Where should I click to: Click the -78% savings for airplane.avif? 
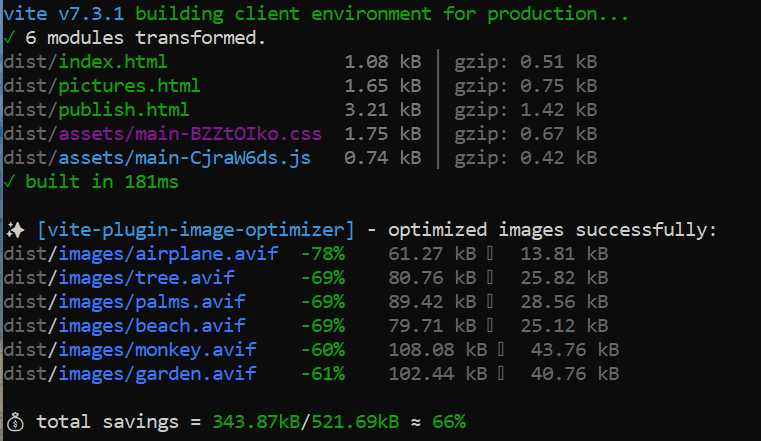coord(323,254)
